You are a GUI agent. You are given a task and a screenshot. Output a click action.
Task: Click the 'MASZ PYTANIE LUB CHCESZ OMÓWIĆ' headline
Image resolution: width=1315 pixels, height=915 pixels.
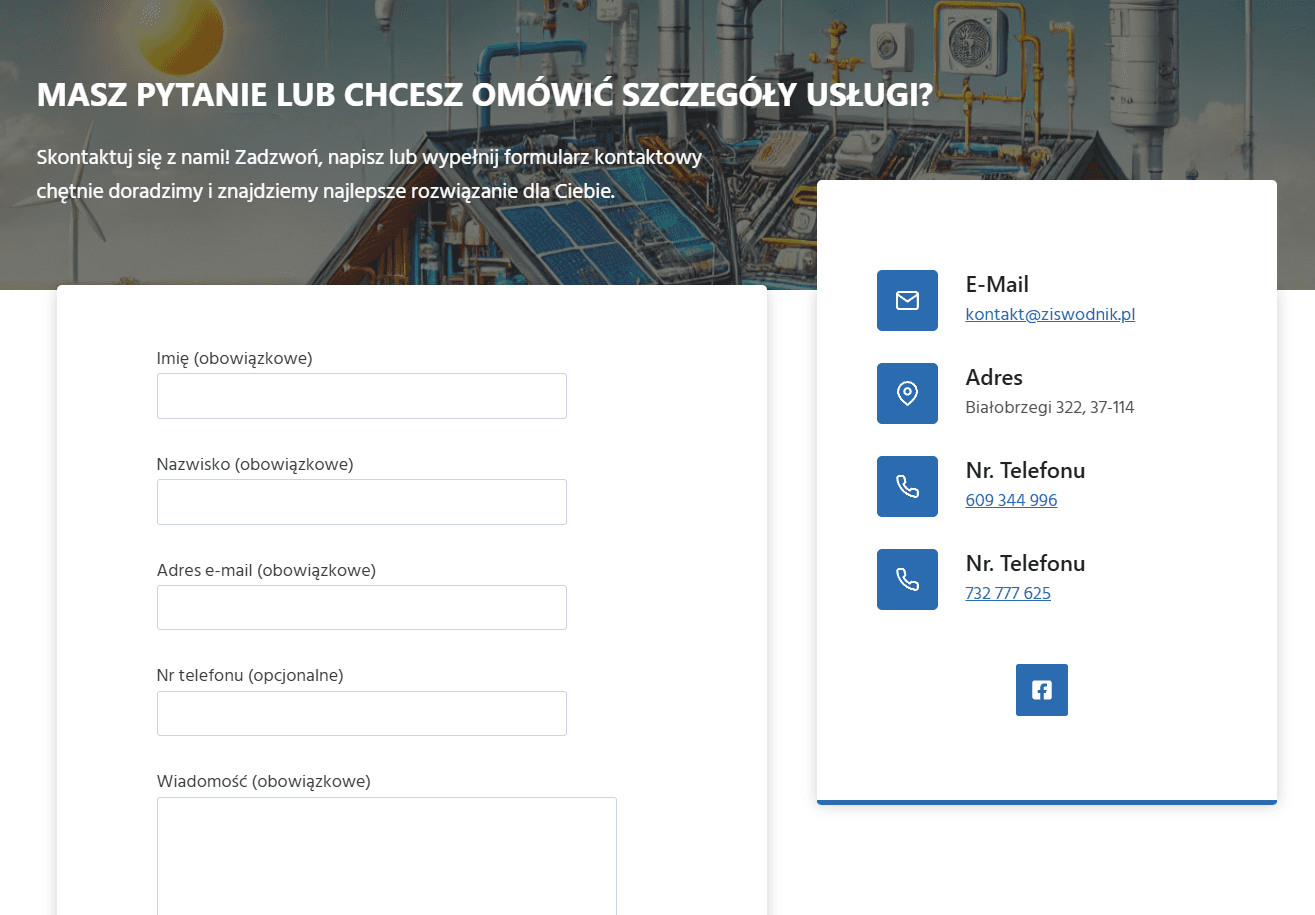click(x=484, y=95)
